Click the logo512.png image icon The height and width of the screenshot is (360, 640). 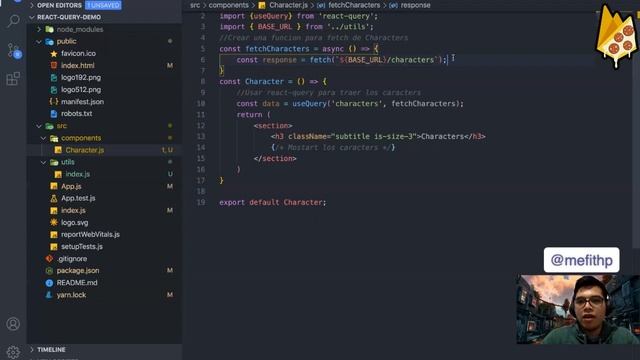pos(53,89)
